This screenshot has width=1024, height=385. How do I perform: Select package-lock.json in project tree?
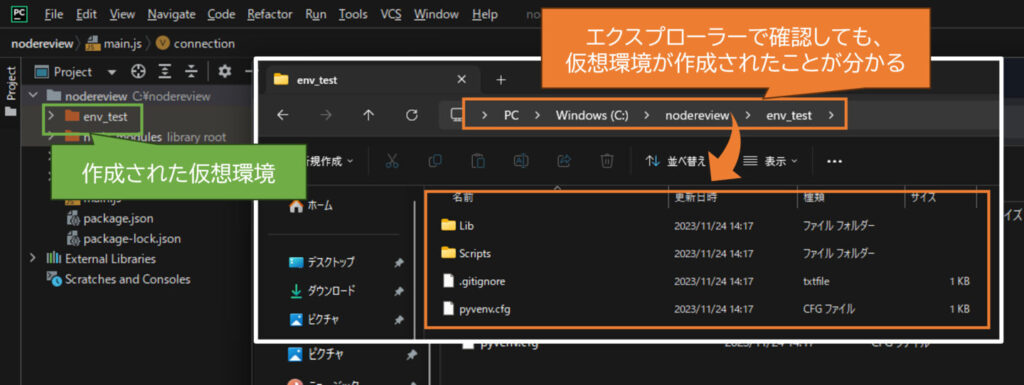tap(123, 239)
